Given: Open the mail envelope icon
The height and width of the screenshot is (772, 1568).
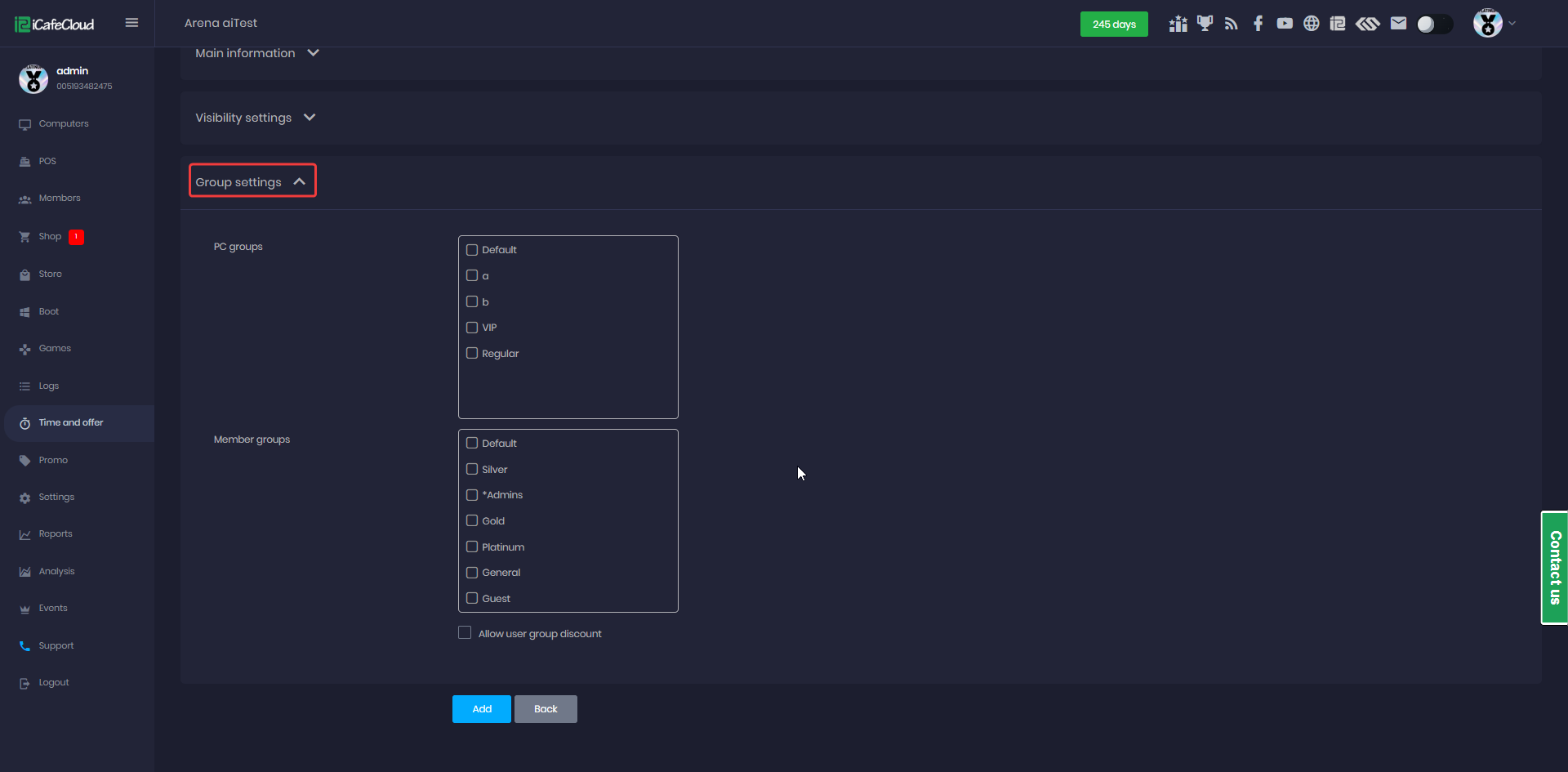Looking at the screenshot, I should click(1398, 24).
